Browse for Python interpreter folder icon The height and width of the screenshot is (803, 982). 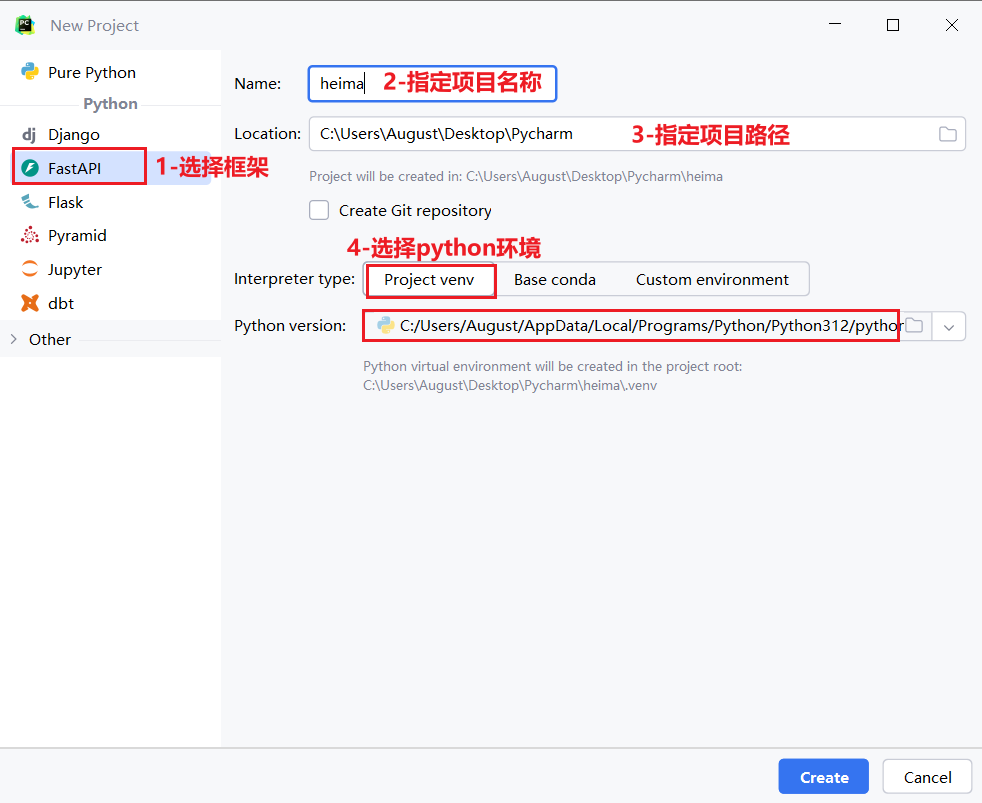(x=914, y=326)
